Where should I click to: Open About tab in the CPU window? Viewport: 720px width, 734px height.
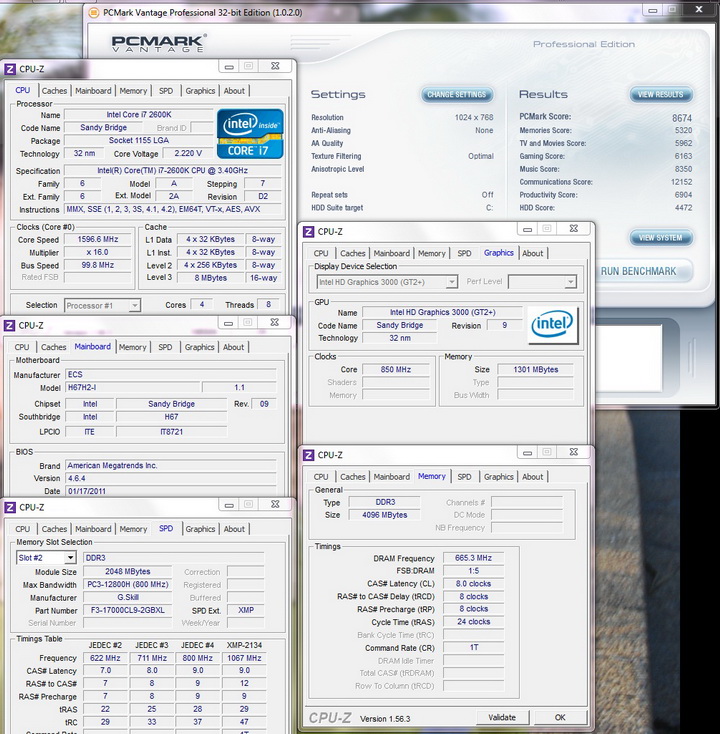(x=234, y=91)
